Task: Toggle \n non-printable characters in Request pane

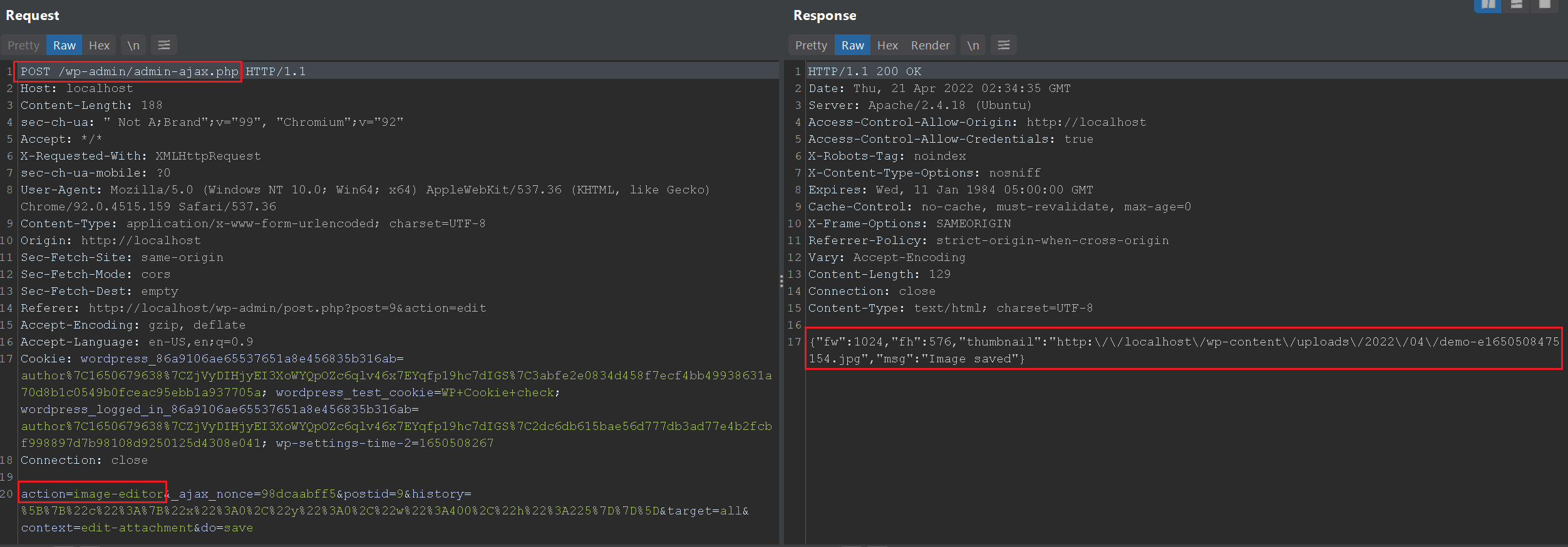Action: pyautogui.click(x=133, y=45)
